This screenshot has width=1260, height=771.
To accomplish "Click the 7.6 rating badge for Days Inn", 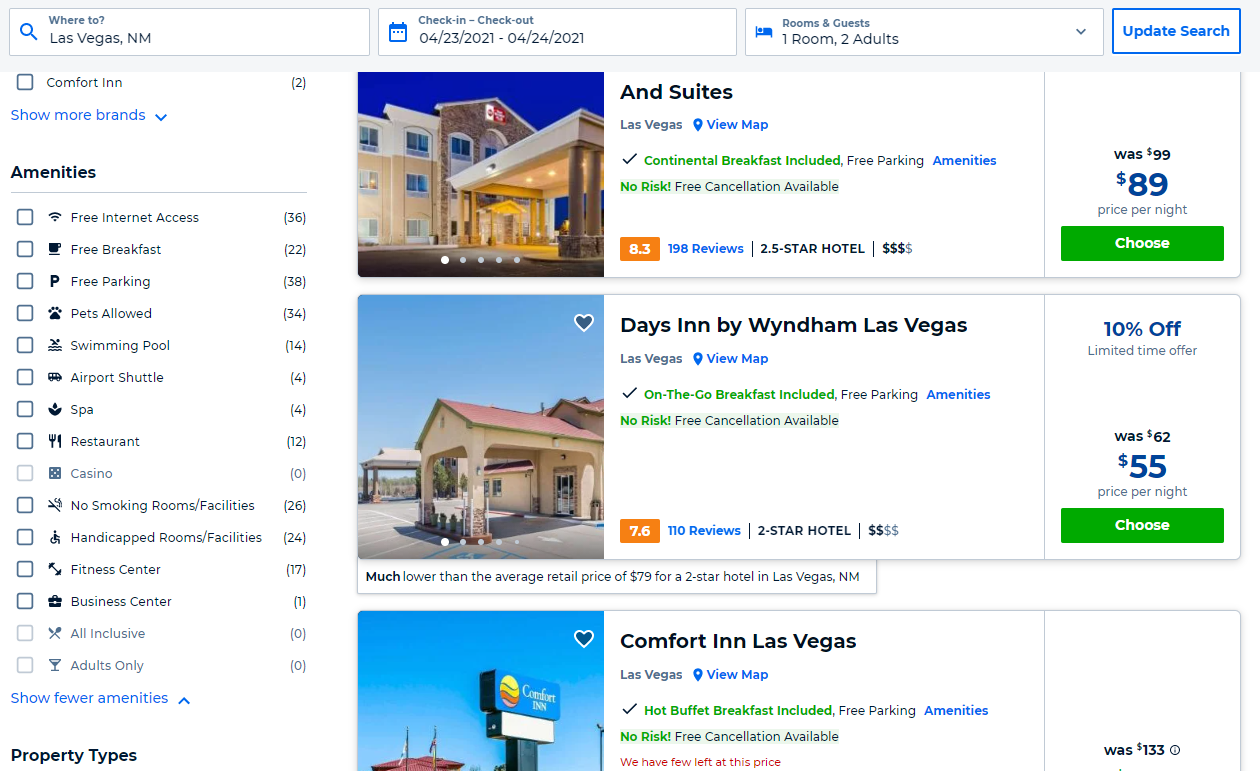I will pos(640,531).
